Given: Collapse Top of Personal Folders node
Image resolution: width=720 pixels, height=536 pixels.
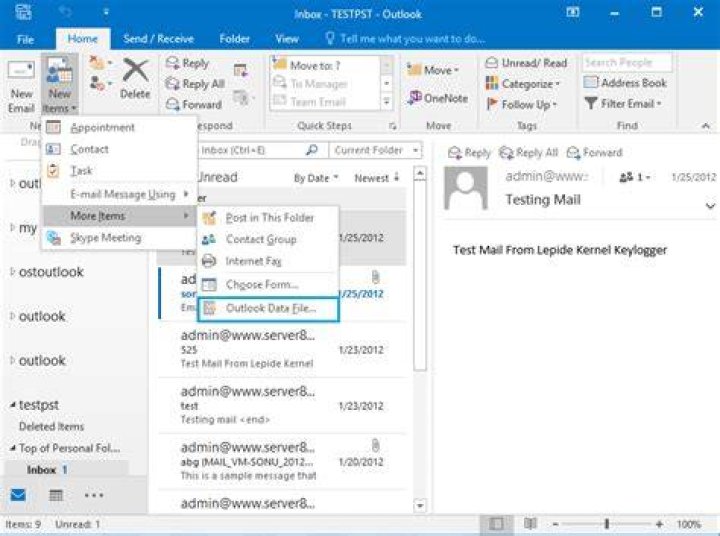Looking at the screenshot, I should point(12,448).
